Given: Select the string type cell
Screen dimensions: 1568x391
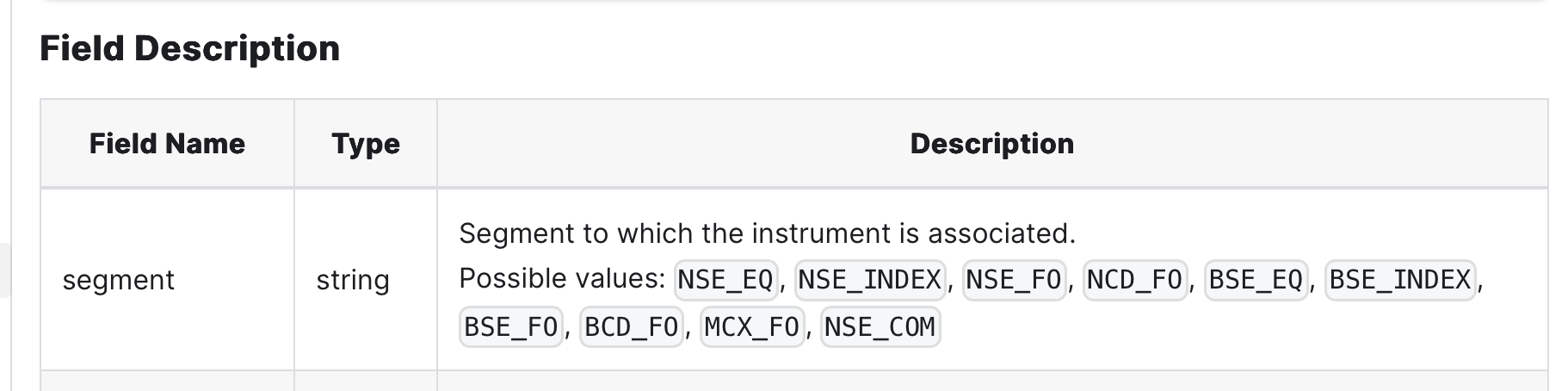Looking at the screenshot, I should coord(353,280).
